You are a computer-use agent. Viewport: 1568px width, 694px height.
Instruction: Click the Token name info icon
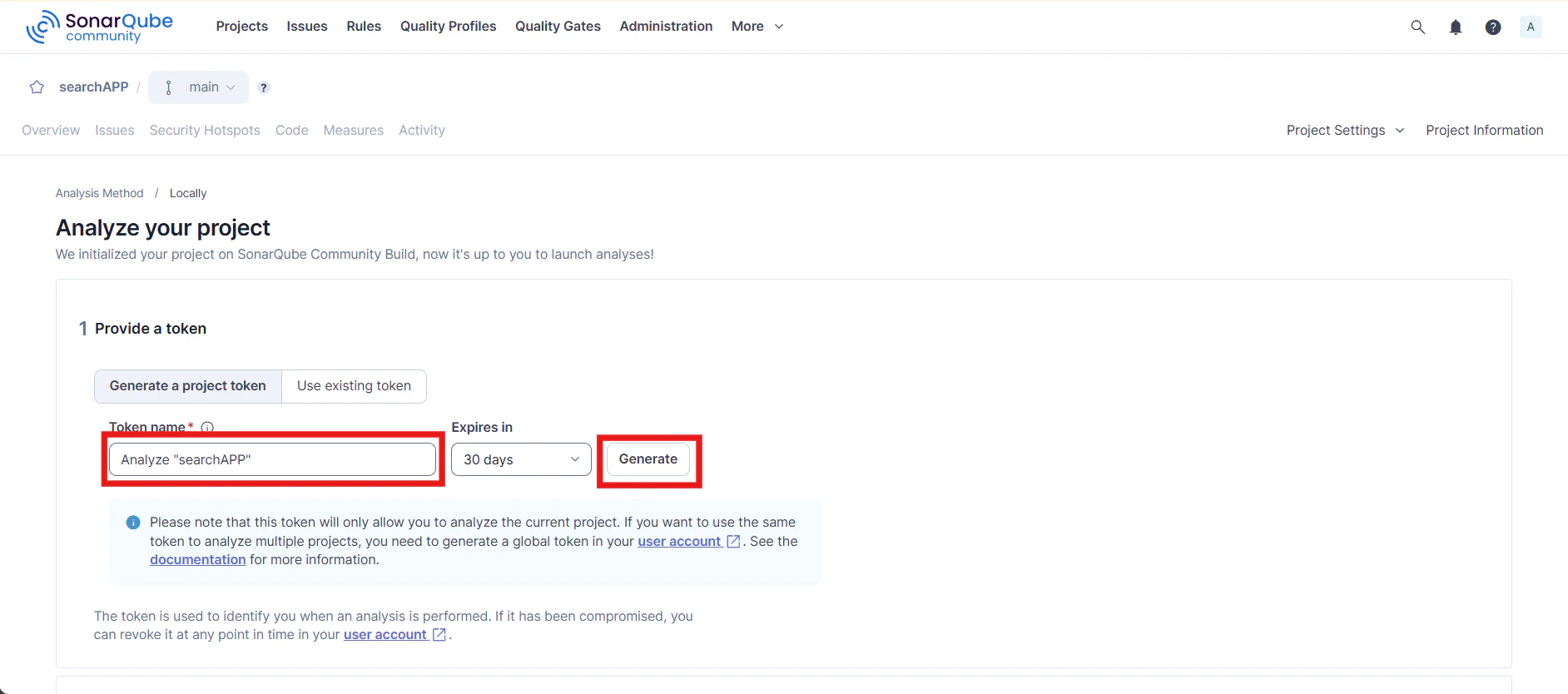[x=207, y=428]
